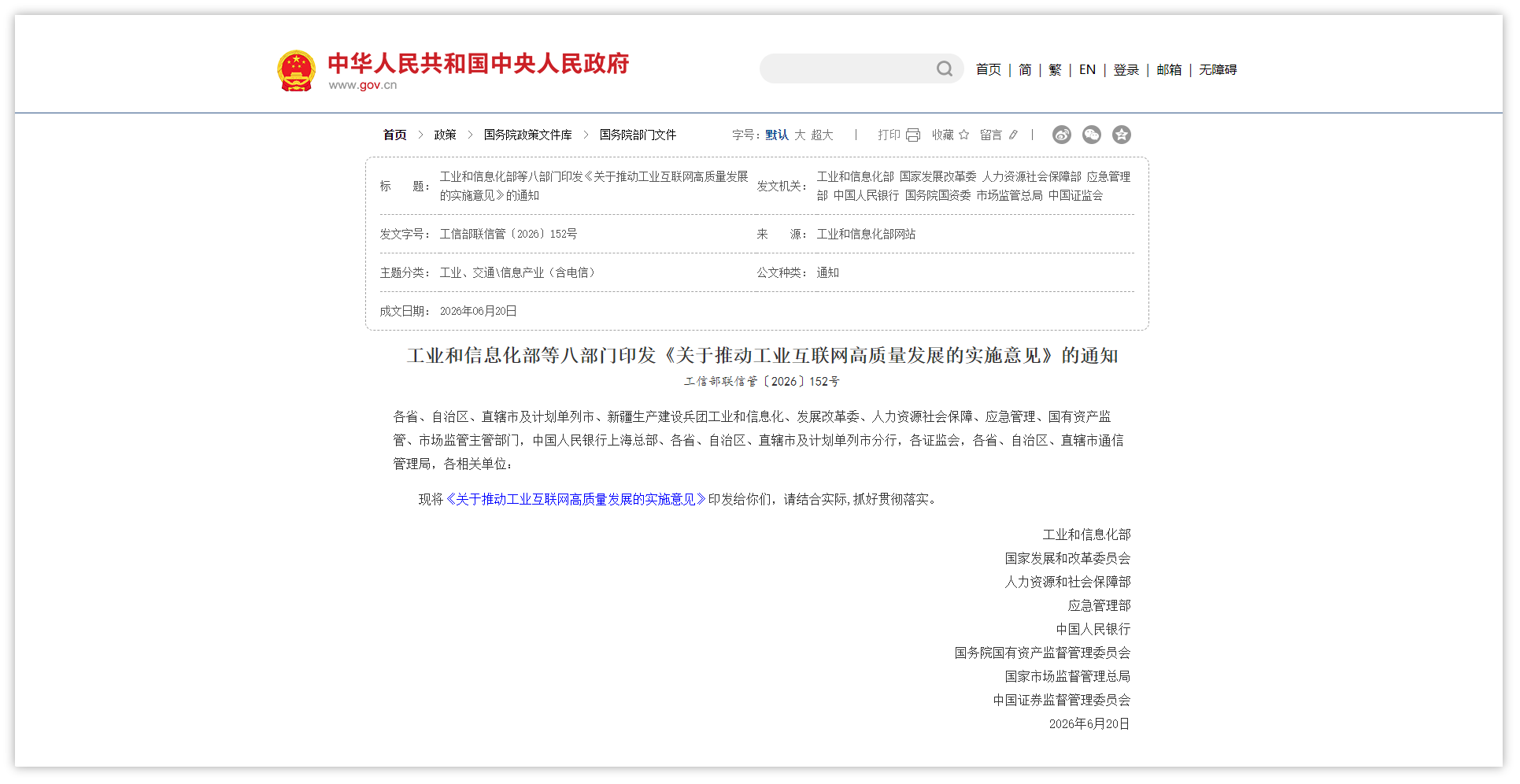Click signature 应急管理部
This screenshot has height=784, width=1520.
(1099, 605)
